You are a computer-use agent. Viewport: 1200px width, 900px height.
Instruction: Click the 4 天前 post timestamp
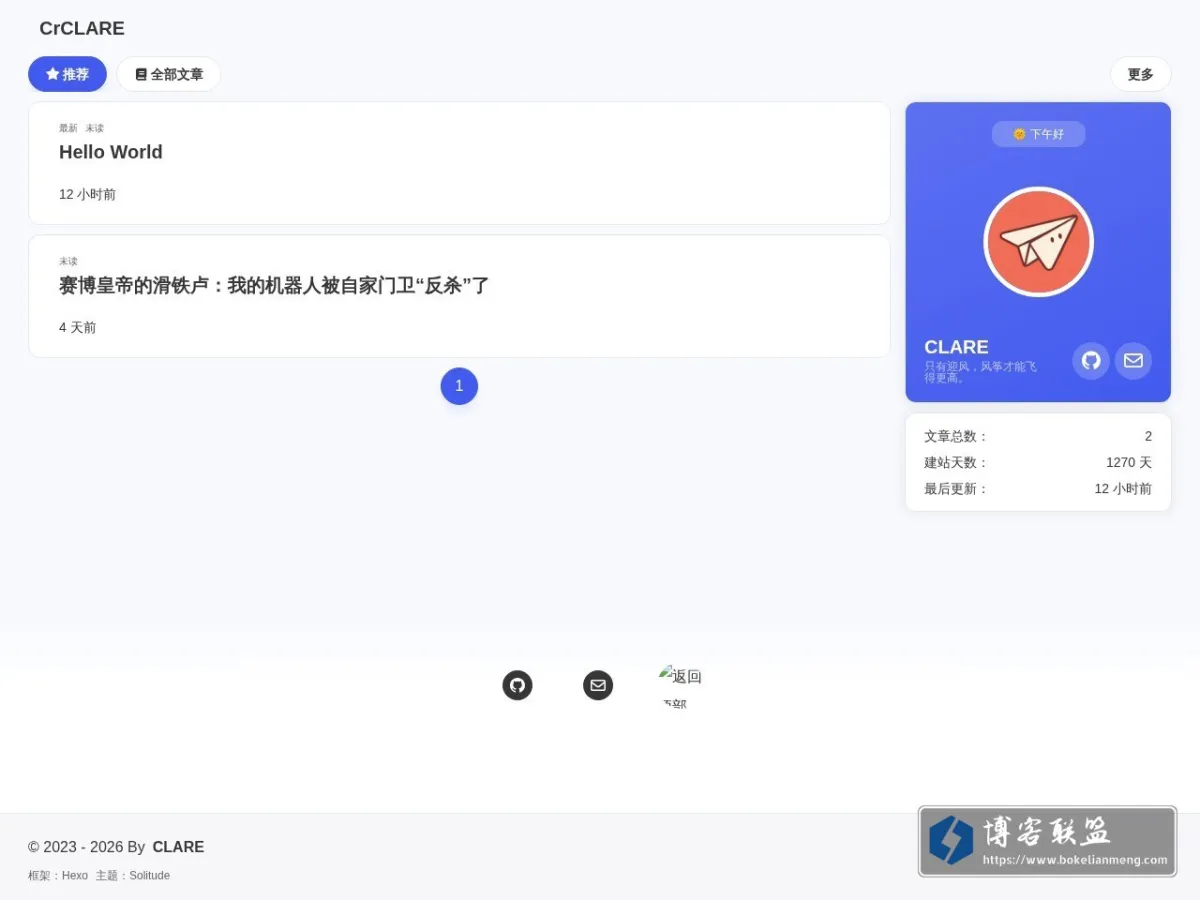tap(77, 327)
